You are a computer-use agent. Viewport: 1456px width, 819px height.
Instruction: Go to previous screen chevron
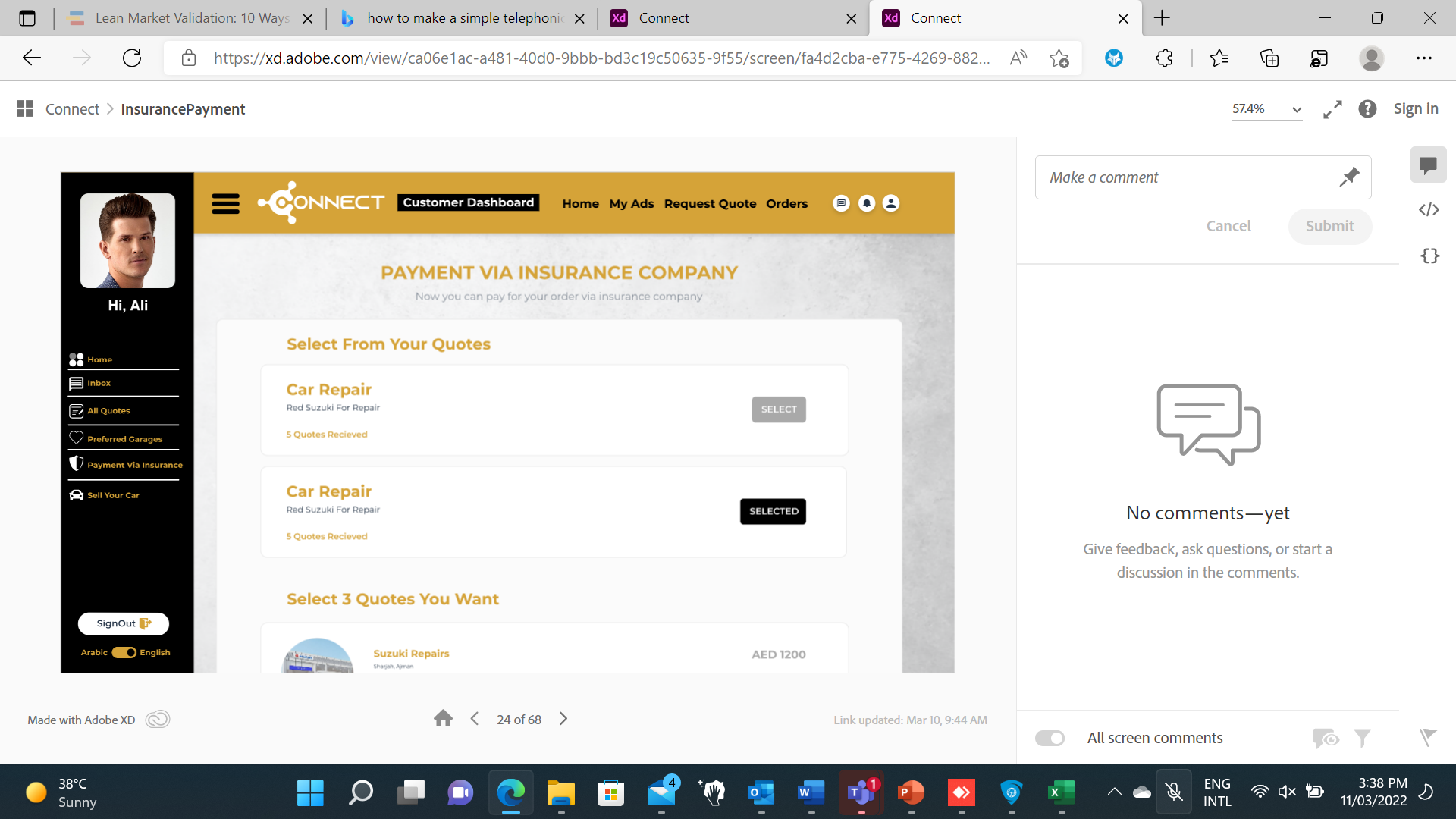(x=475, y=719)
